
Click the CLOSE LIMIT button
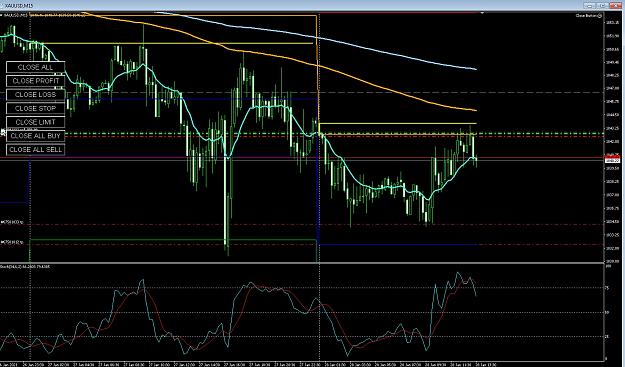tap(35, 122)
